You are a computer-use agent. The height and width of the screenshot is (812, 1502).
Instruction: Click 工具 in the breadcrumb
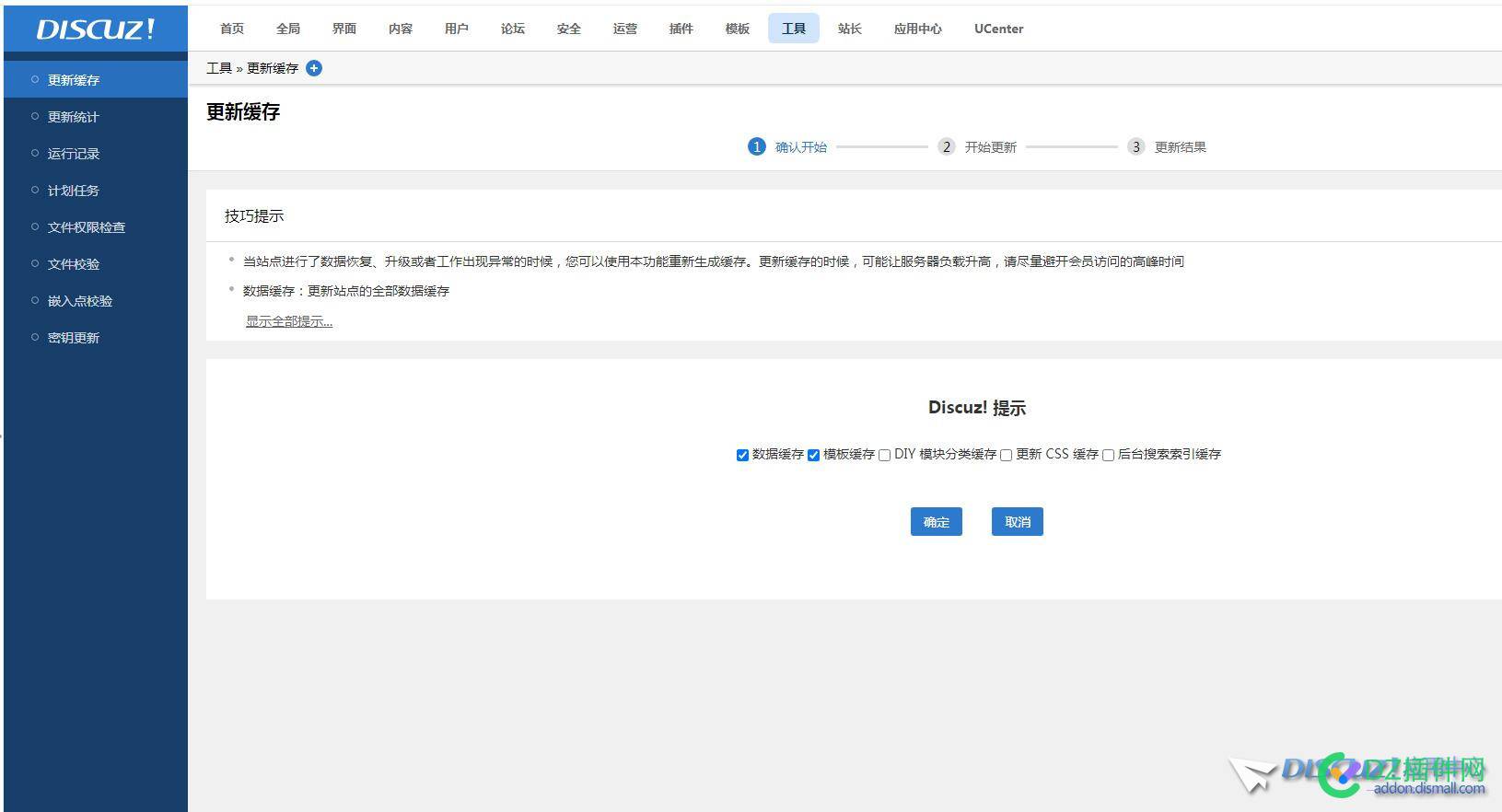click(219, 68)
